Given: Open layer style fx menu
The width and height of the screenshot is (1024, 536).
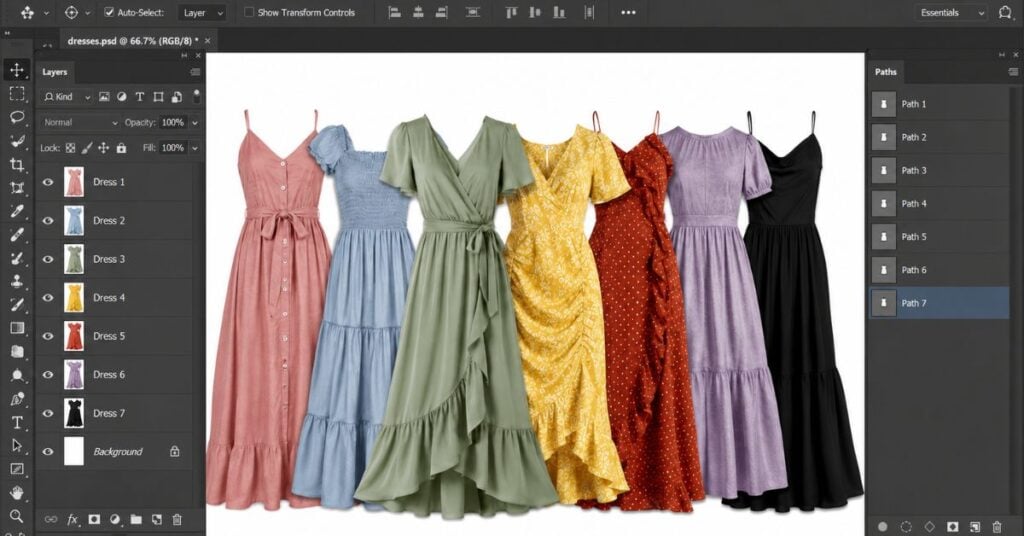Looking at the screenshot, I should [x=72, y=520].
